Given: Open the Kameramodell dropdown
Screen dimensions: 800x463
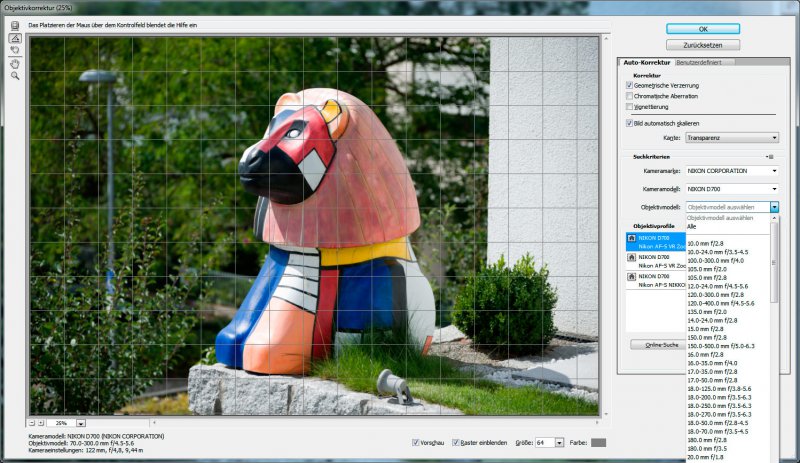Looking at the screenshot, I should point(732,189).
